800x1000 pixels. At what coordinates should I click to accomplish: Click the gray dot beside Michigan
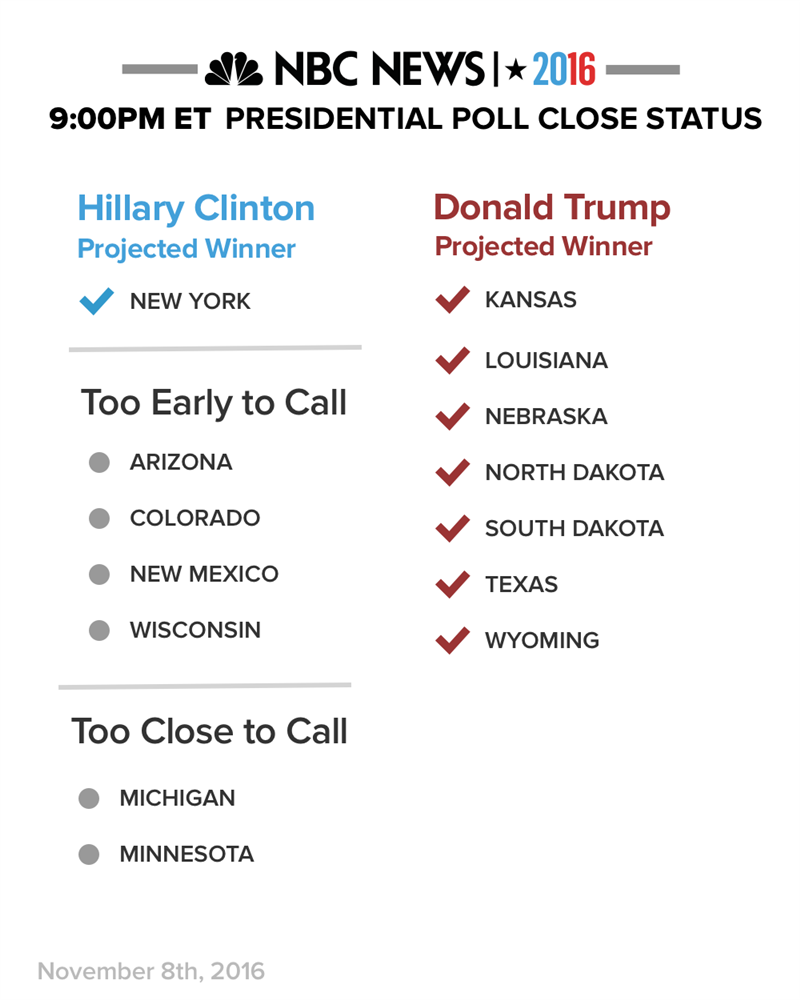(89, 798)
